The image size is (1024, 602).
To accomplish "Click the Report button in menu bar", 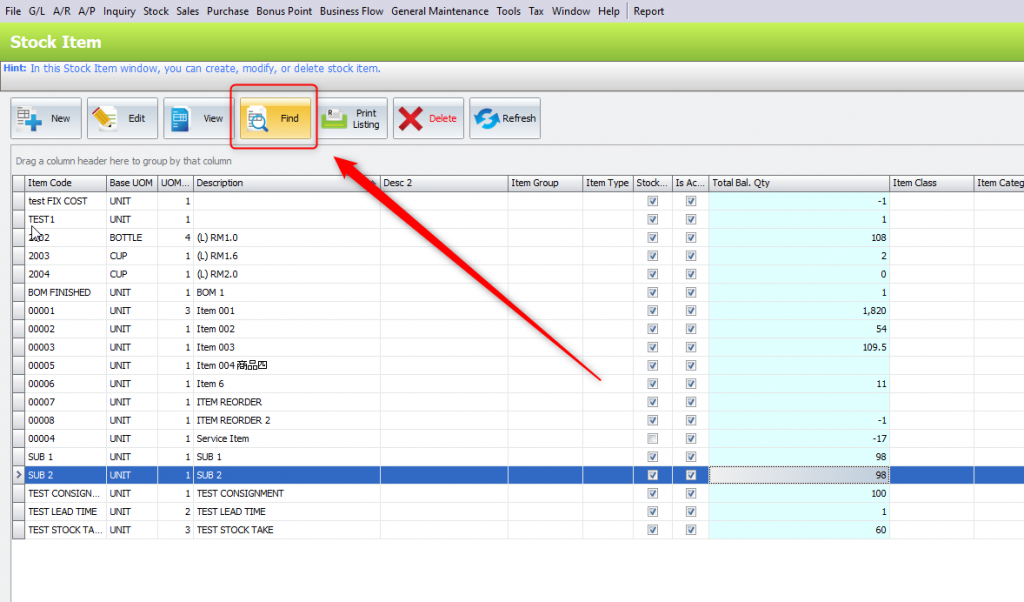I will 649,12.
